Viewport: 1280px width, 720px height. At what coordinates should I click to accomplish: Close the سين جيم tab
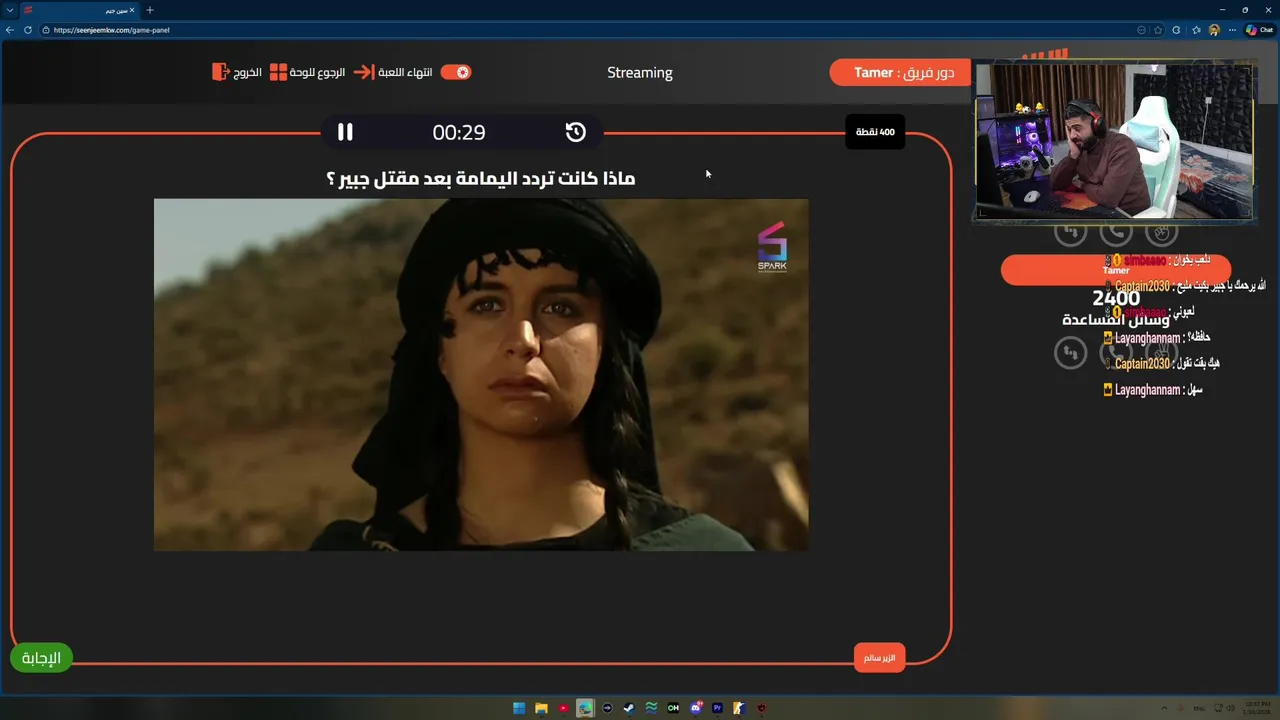click(x=131, y=10)
